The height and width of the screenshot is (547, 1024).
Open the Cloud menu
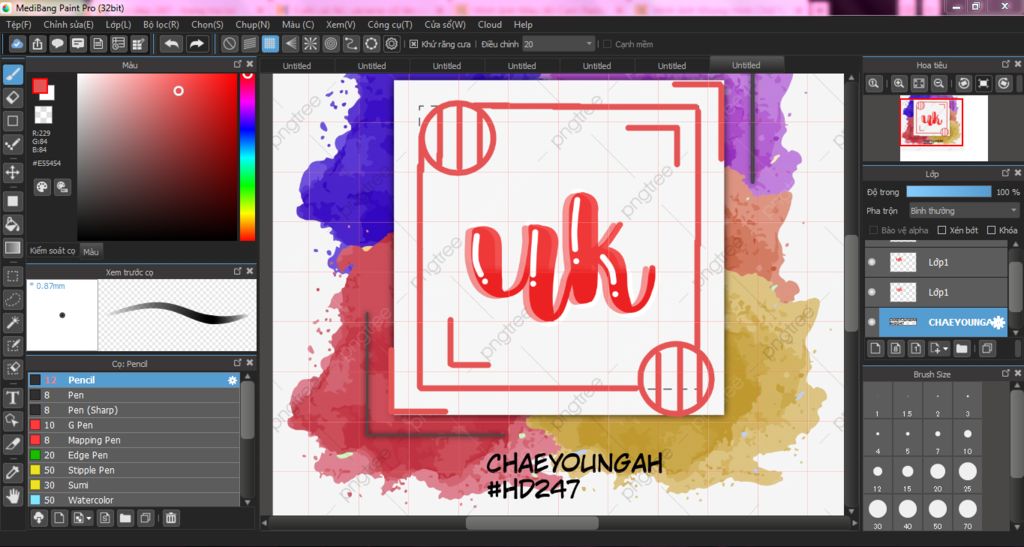[x=490, y=25]
